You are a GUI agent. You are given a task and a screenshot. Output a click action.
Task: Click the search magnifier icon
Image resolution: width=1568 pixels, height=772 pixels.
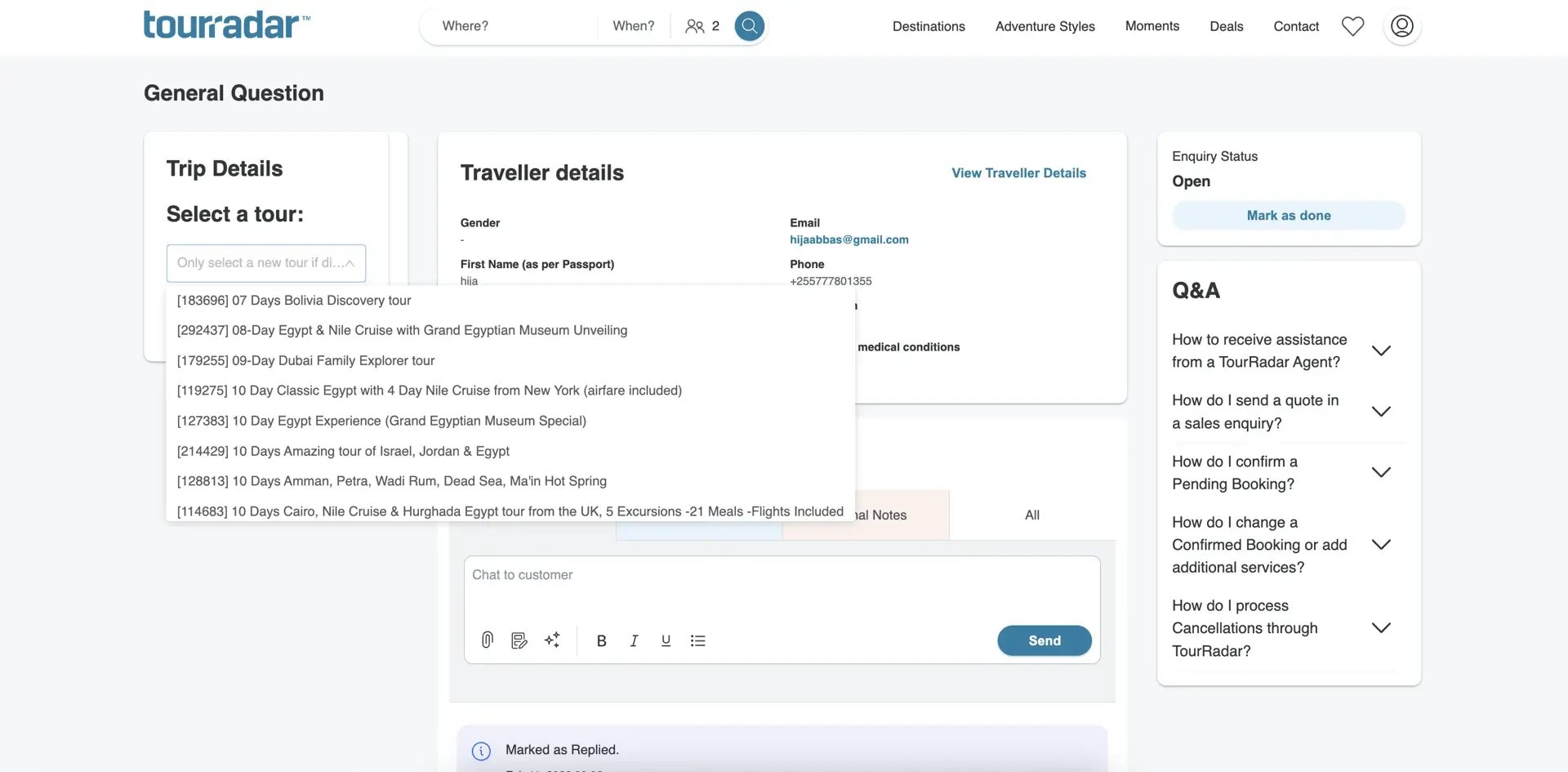pyautogui.click(x=749, y=26)
